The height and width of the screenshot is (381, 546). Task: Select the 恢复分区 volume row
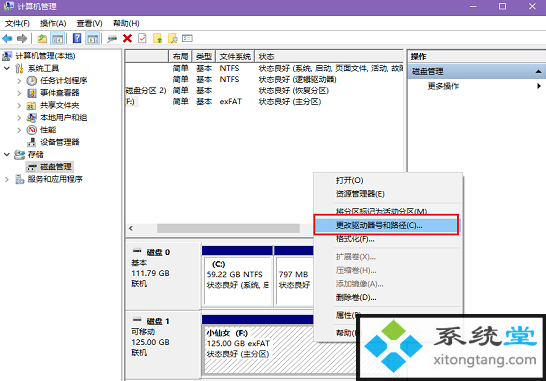pos(264,91)
